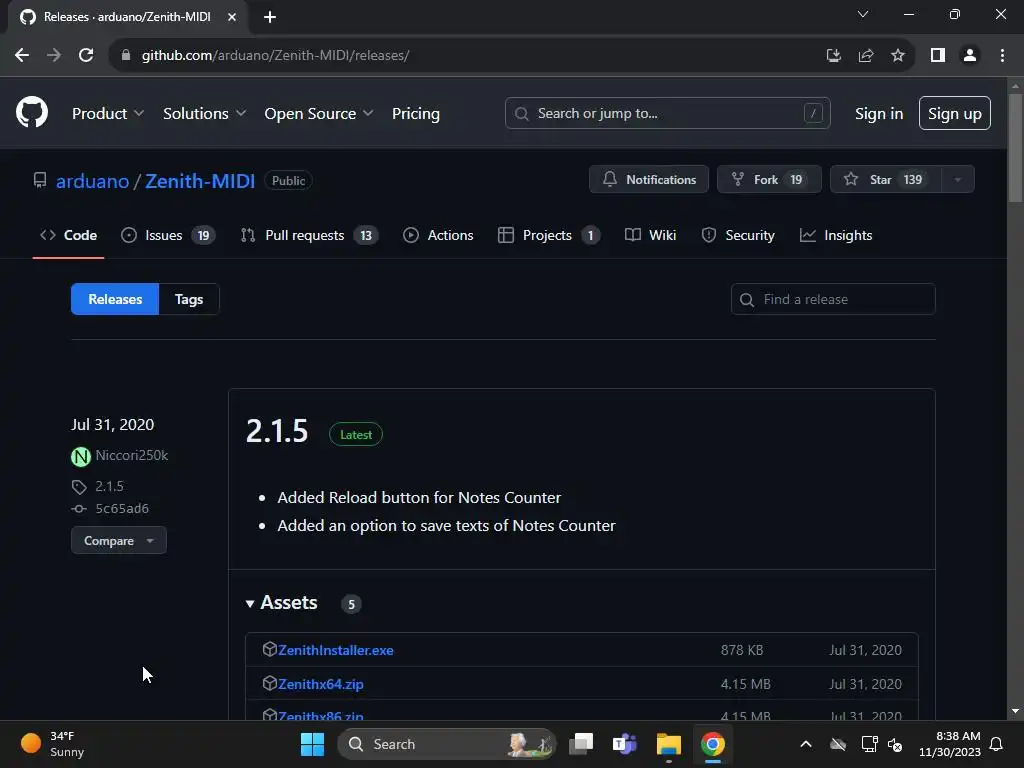
Task: Expand the Open Source menu
Action: pos(319,114)
